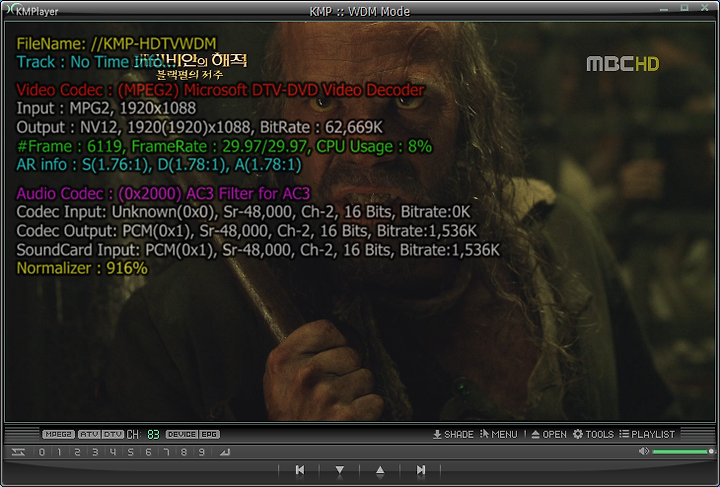
Task: Go channel down with down triangle
Action: click(x=340, y=470)
